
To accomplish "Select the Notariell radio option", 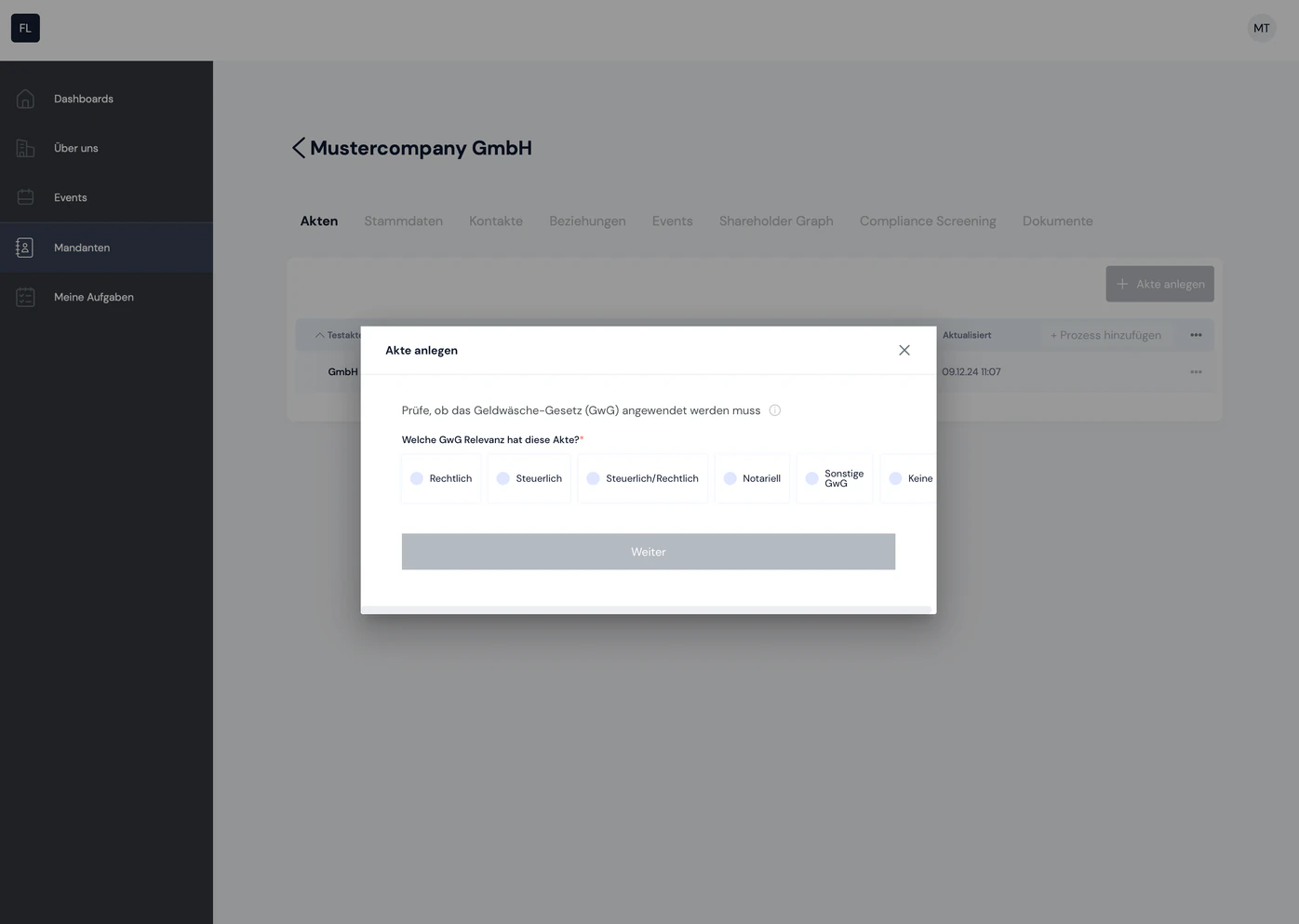I will (730, 478).
